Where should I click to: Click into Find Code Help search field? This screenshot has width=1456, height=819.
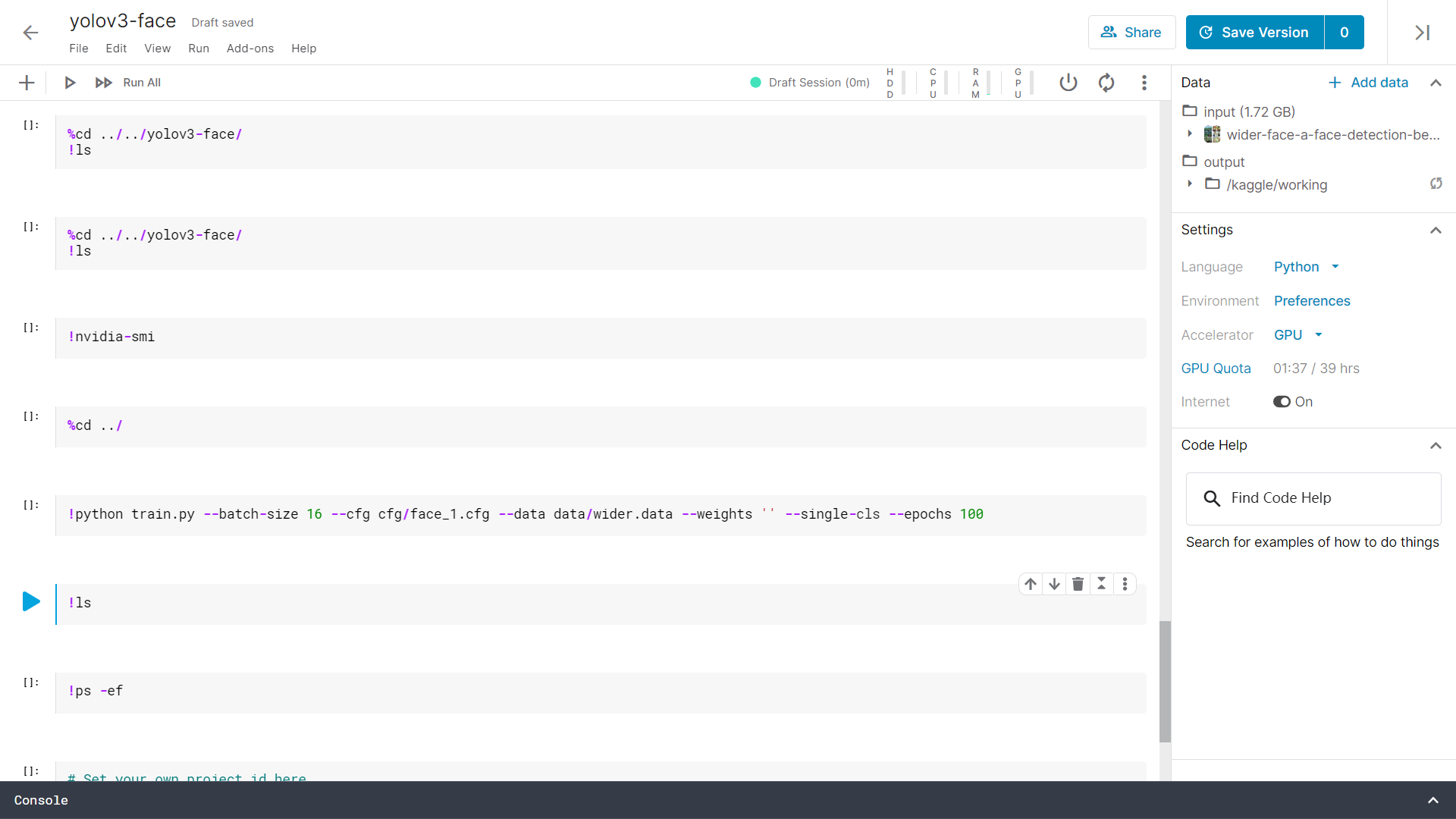[1313, 498]
